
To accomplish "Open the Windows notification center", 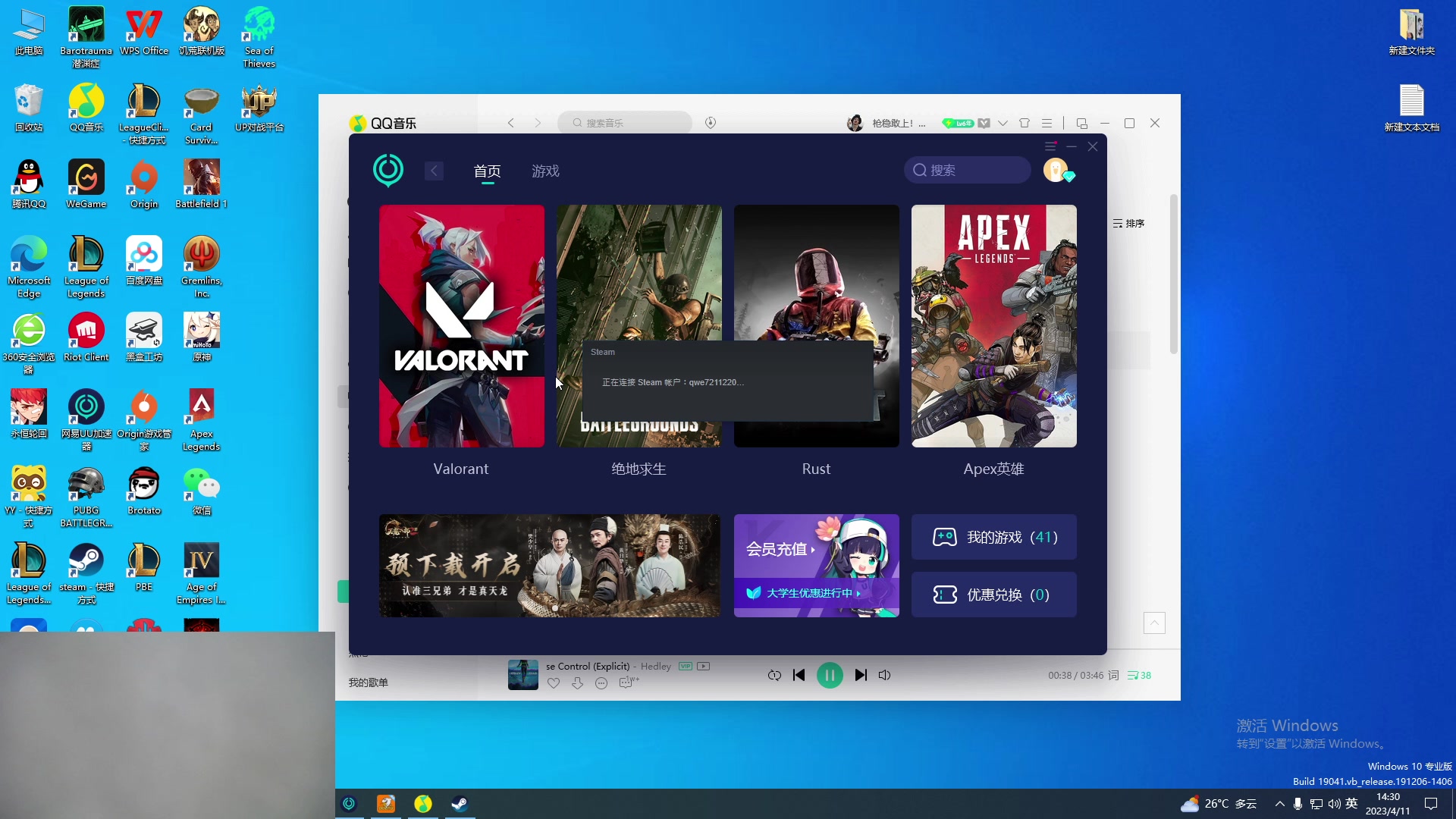I will (1431, 804).
